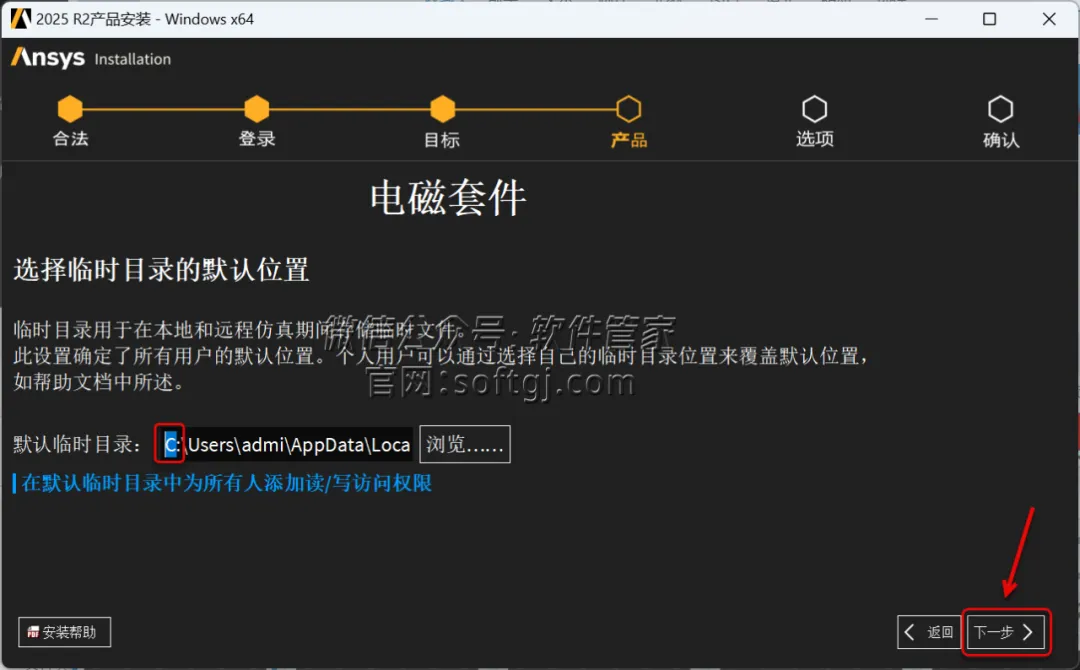Close the installer window
This screenshot has width=1080, height=670.
point(1049,19)
